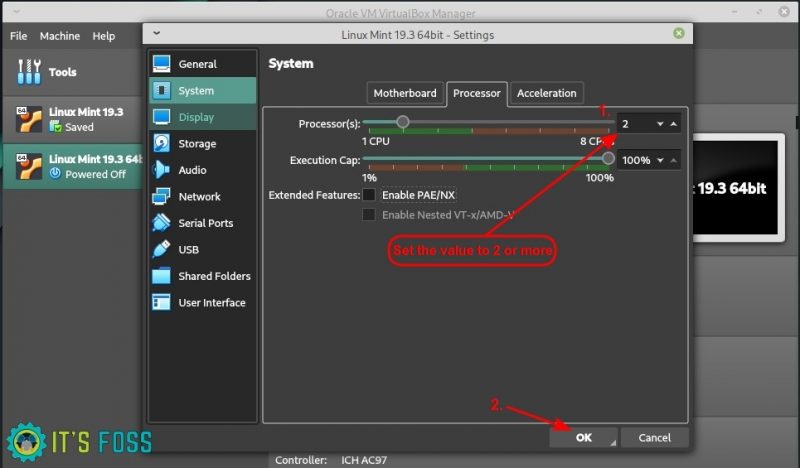Image resolution: width=800 pixels, height=468 pixels.
Task: Open the File menu
Action: pyautogui.click(x=18, y=36)
